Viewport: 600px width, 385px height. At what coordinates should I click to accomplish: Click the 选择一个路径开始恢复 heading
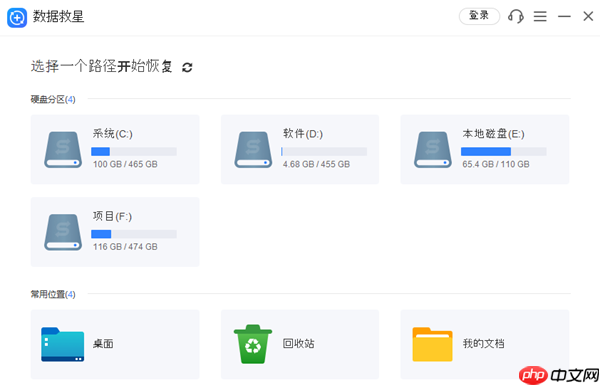coord(101,67)
